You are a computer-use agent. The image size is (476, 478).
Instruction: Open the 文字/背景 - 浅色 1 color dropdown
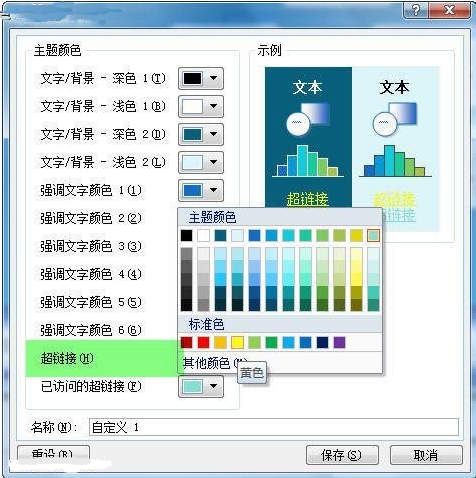[201, 107]
